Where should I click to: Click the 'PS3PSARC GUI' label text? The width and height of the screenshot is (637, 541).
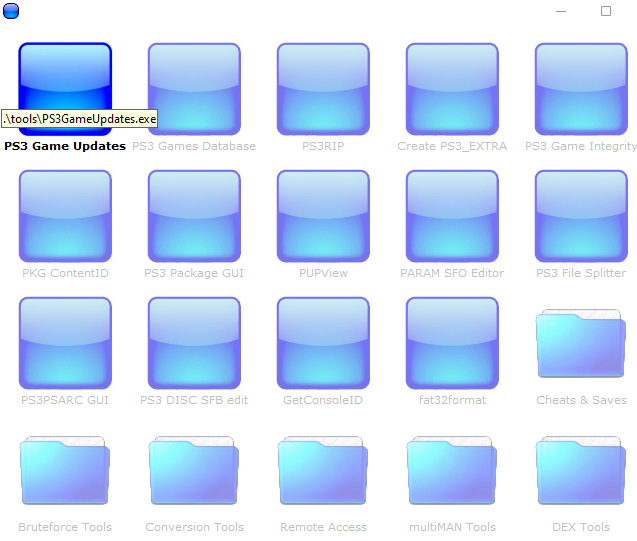tap(65, 400)
